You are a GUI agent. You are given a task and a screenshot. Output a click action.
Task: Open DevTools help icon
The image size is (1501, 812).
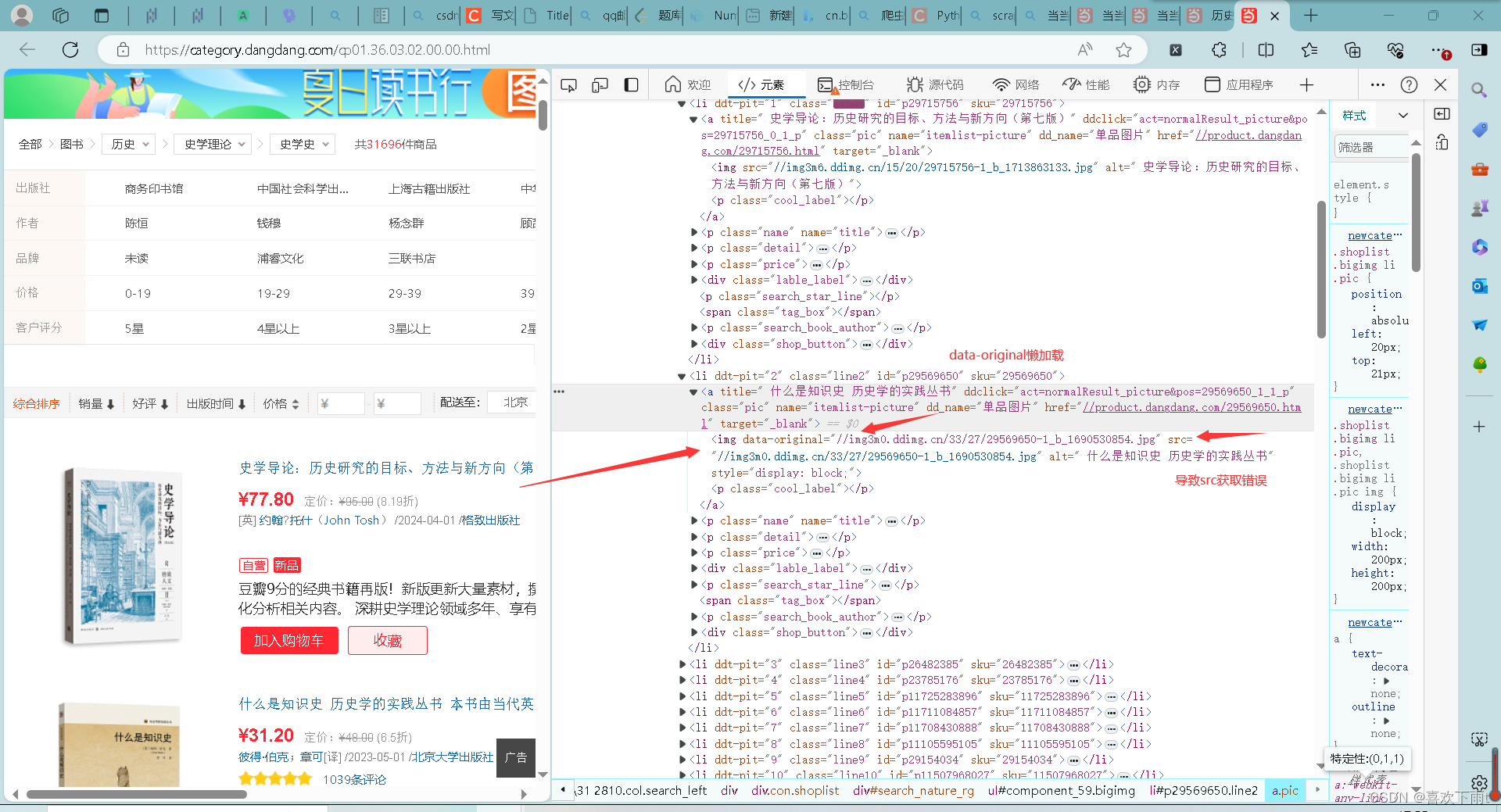tap(1409, 85)
